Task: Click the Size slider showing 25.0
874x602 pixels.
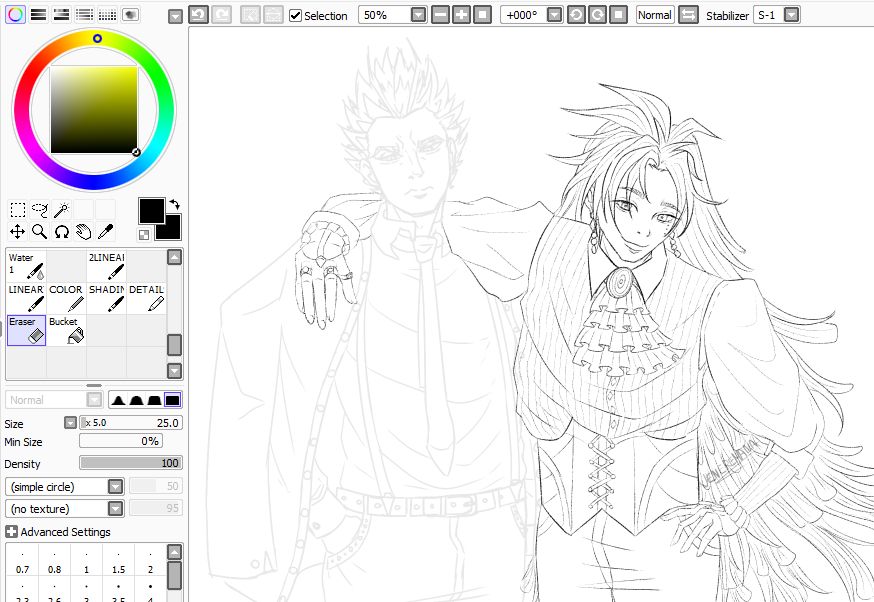Action: pyautogui.click(x=130, y=423)
